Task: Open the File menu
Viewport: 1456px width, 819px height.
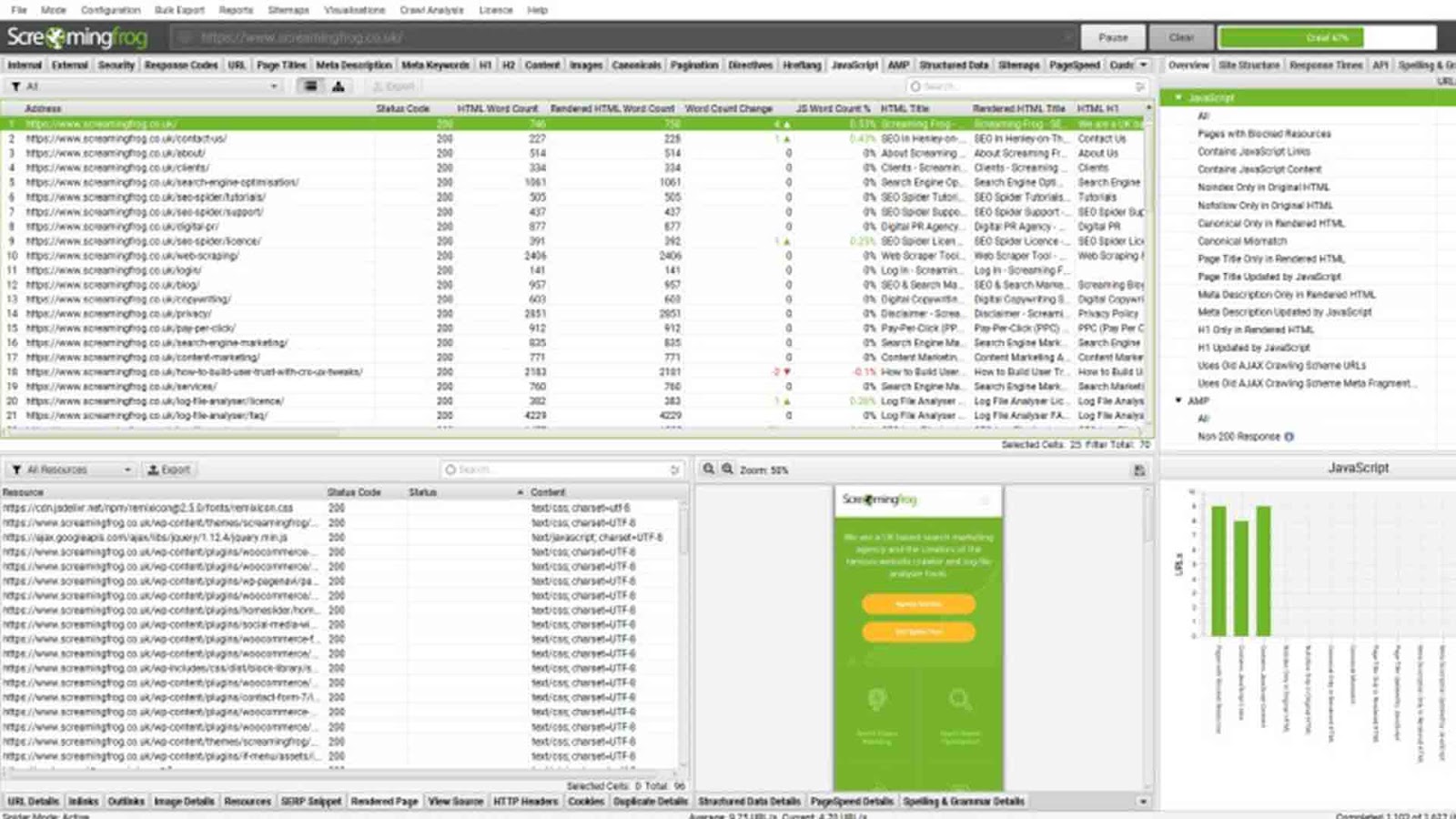Action: tap(18, 10)
